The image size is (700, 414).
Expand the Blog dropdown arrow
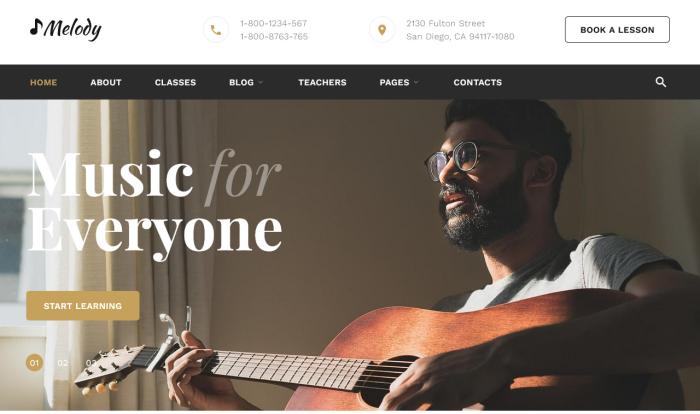click(x=261, y=82)
